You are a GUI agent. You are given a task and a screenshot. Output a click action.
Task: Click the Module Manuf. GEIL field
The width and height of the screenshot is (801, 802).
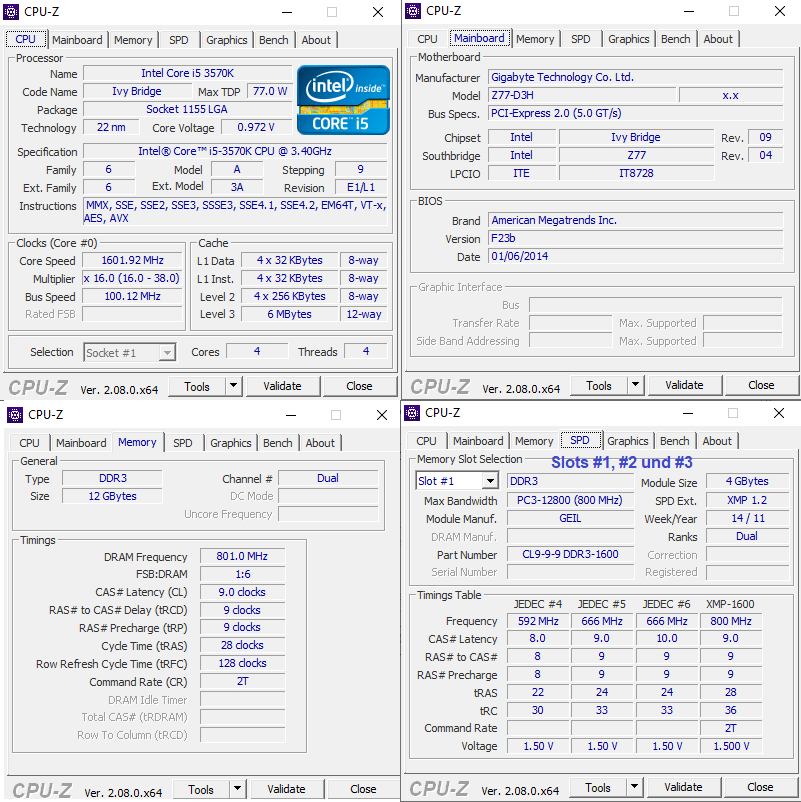[570, 519]
